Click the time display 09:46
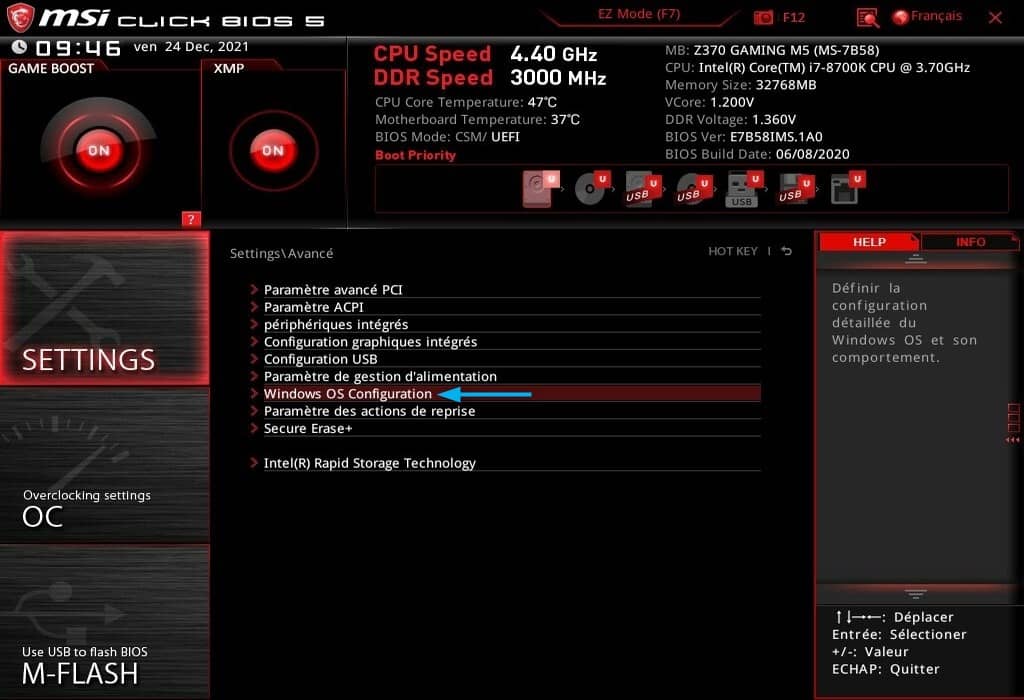This screenshot has height=700, width=1024. click(x=78, y=48)
